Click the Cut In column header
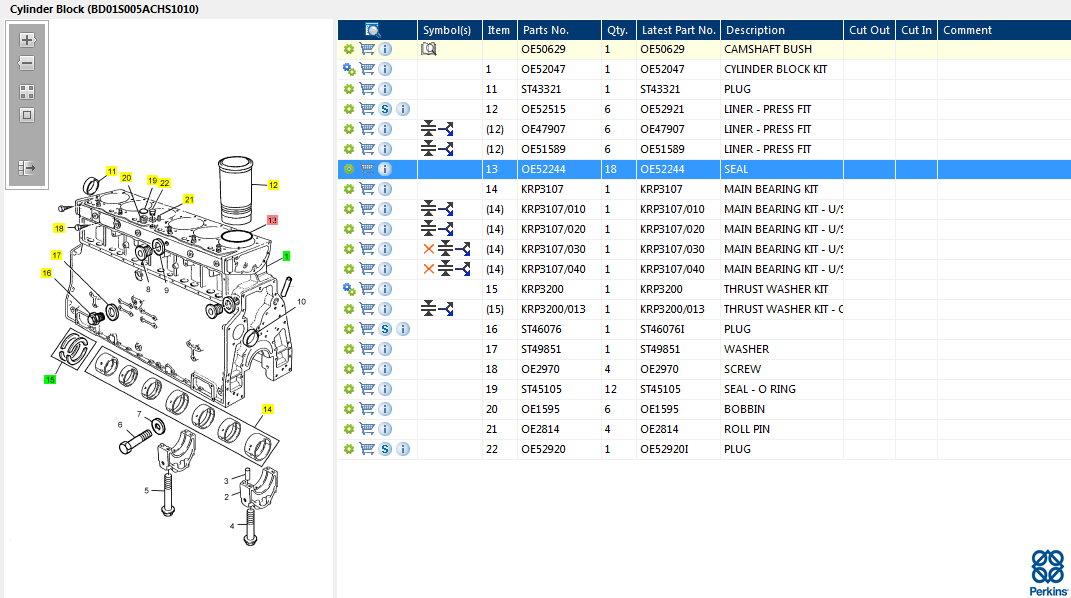Image resolution: width=1071 pixels, height=598 pixels. [916, 30]
